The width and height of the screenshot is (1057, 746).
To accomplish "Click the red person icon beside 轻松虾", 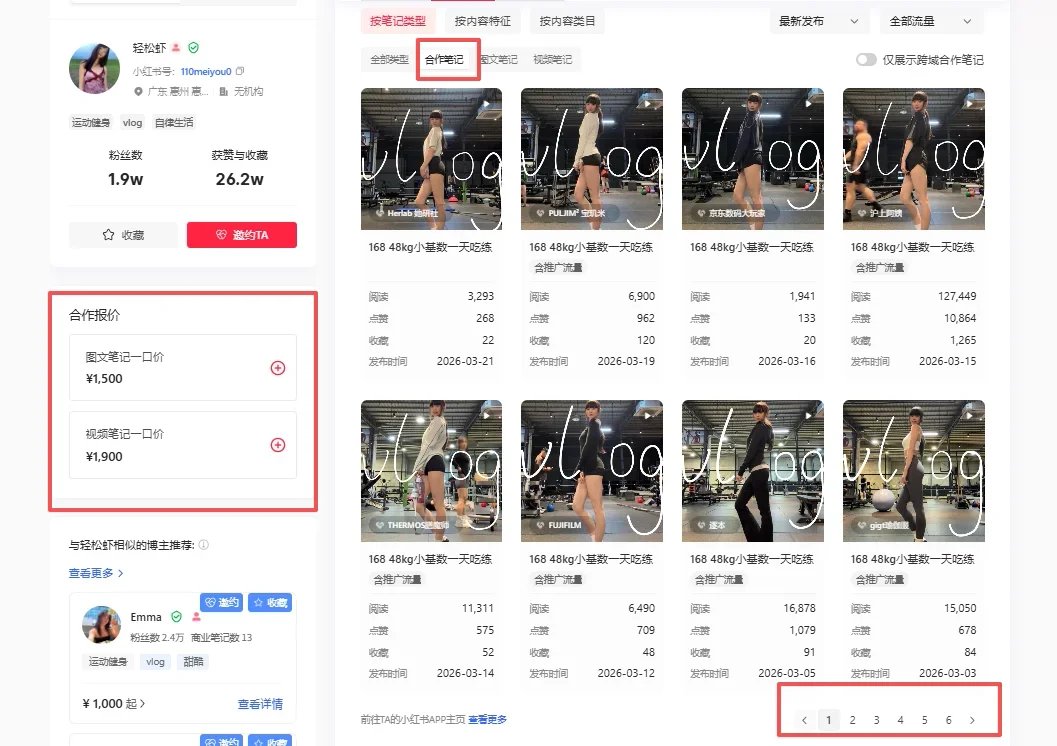I will click(x=176, y=48).
